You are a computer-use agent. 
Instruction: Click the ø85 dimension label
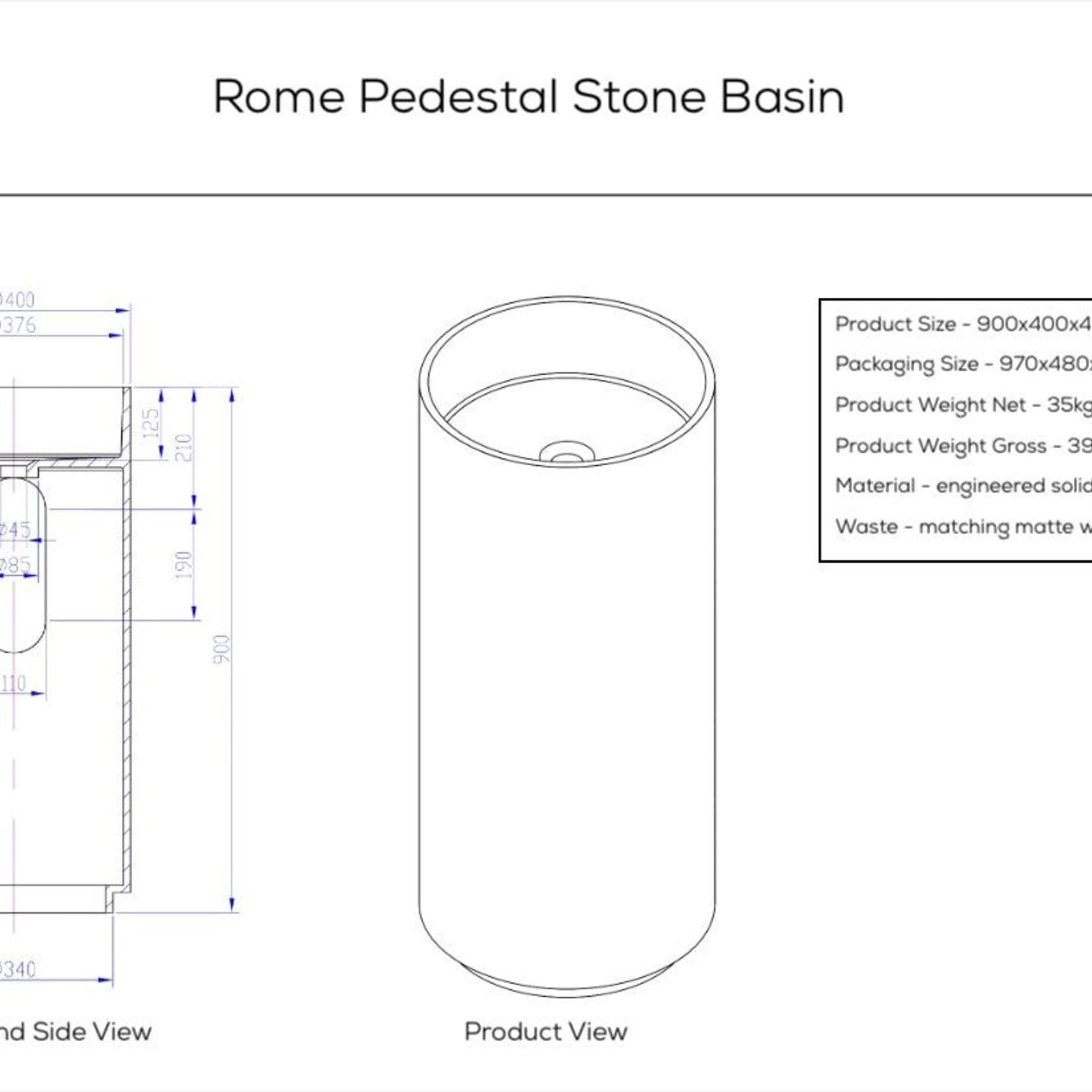coord(14,565)
